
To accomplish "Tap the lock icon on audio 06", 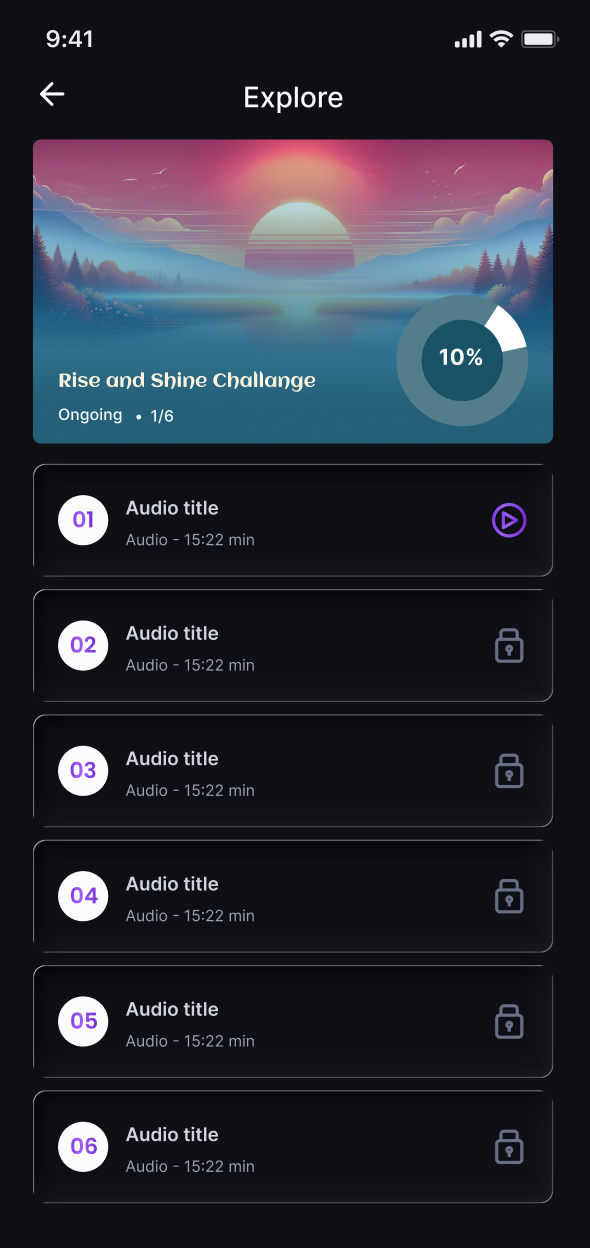I will click(x=508, y=1146).
